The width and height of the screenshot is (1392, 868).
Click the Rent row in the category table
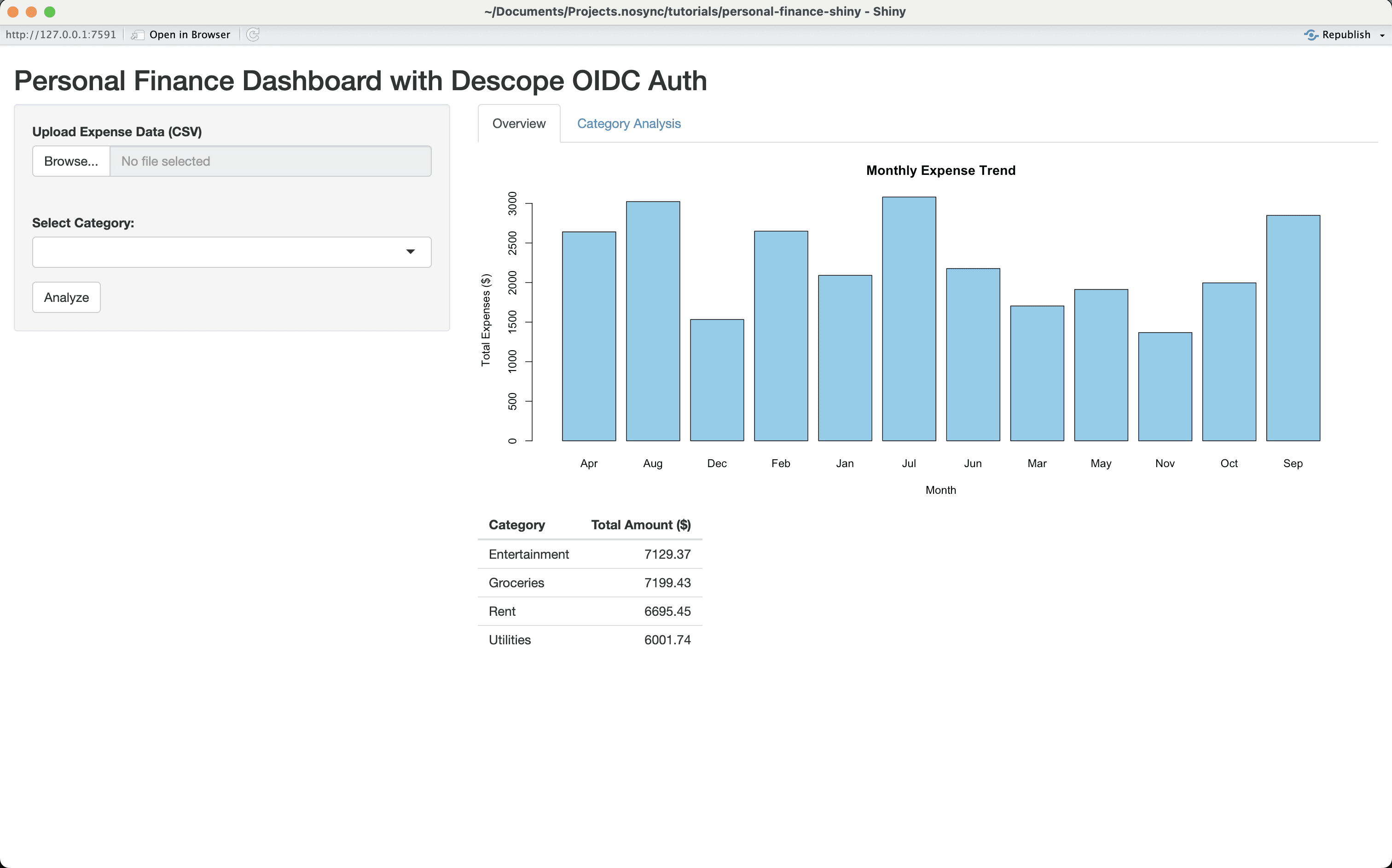pos(502,611)
